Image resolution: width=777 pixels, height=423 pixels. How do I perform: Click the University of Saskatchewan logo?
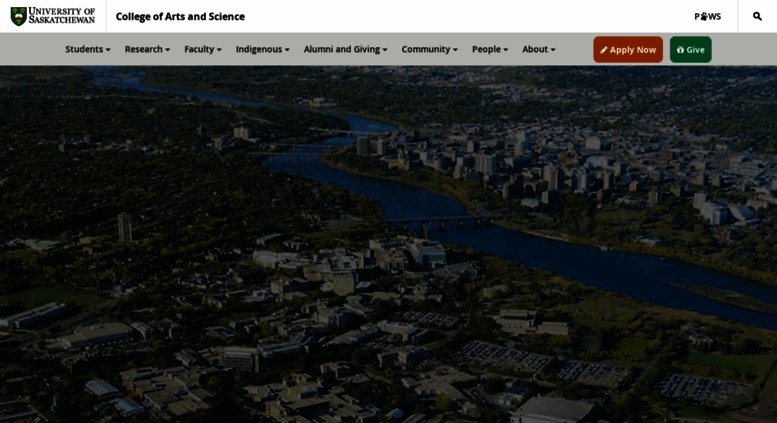tap(53, 16)
